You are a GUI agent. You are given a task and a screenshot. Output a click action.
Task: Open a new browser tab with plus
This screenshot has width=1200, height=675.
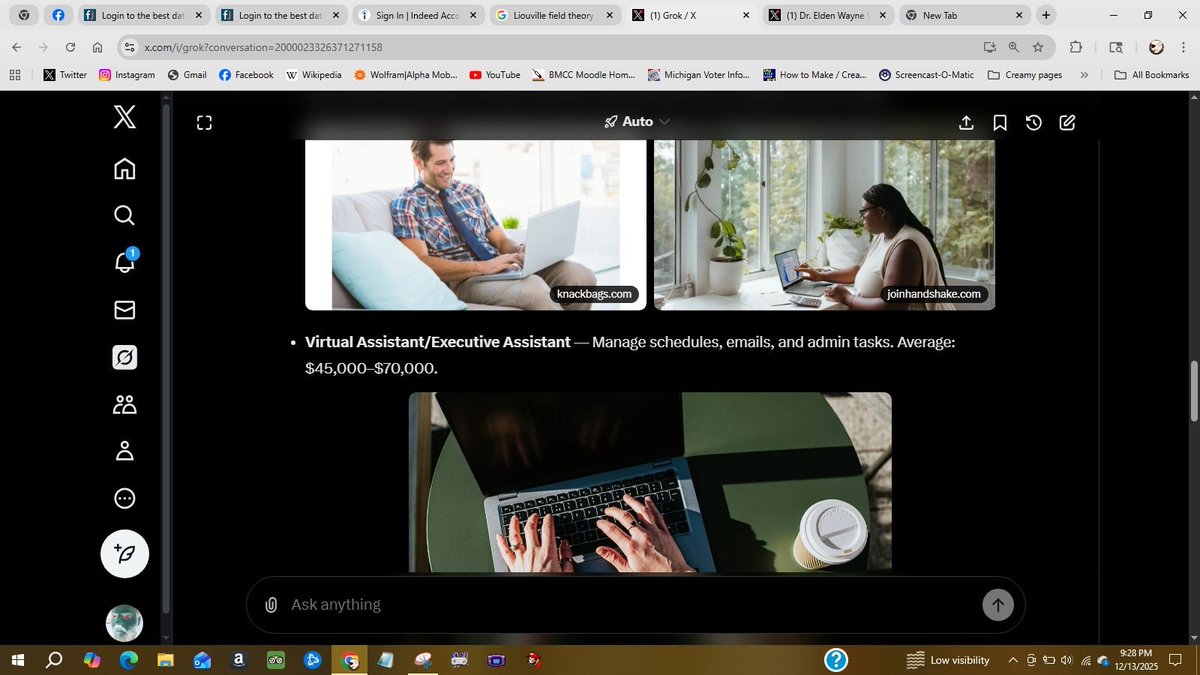pyautogui.click(x=1045, y=15)
